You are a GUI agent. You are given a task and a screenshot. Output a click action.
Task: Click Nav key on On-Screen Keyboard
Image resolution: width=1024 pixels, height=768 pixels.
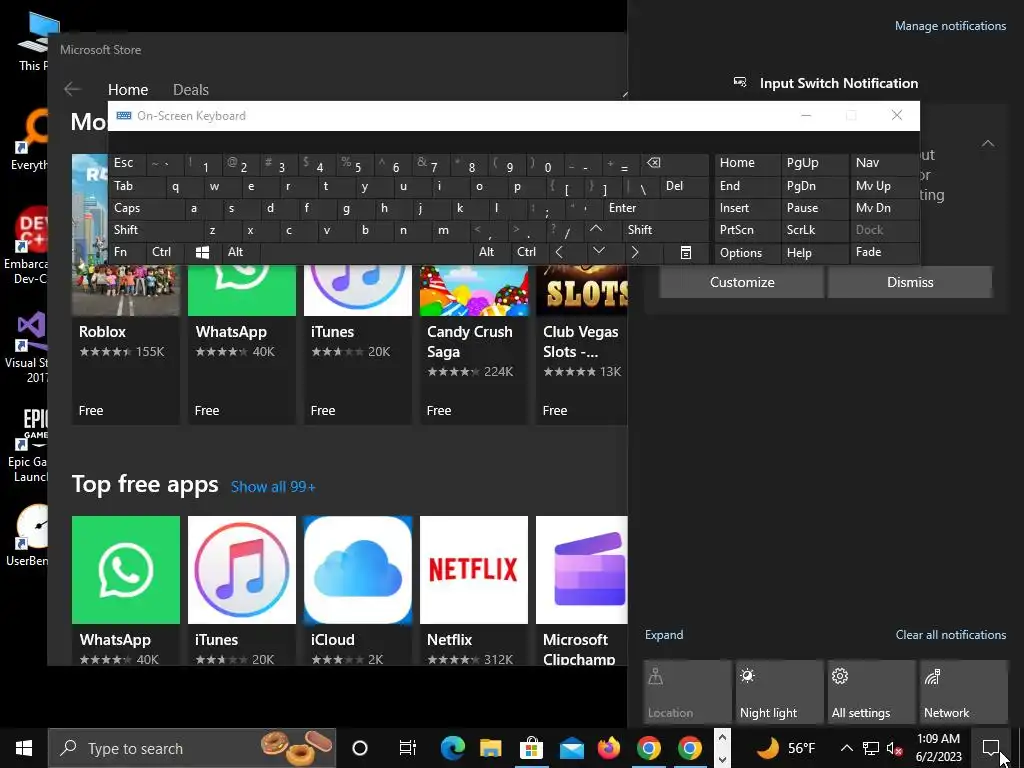(x=884, y=163)
